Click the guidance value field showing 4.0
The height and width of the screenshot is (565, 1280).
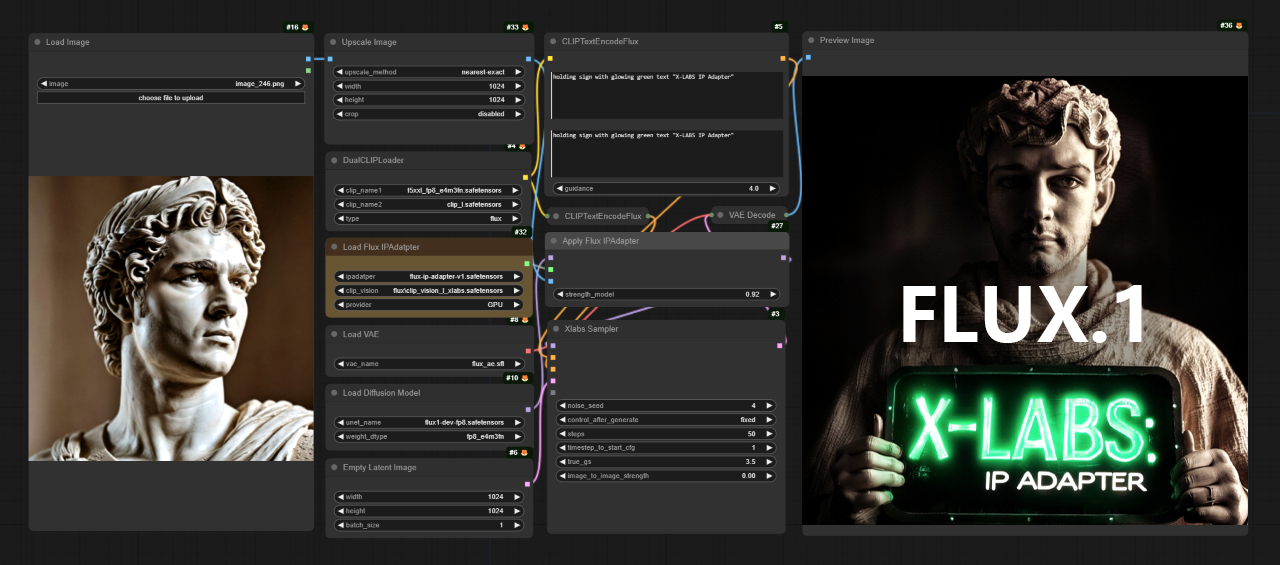point(665,188)
